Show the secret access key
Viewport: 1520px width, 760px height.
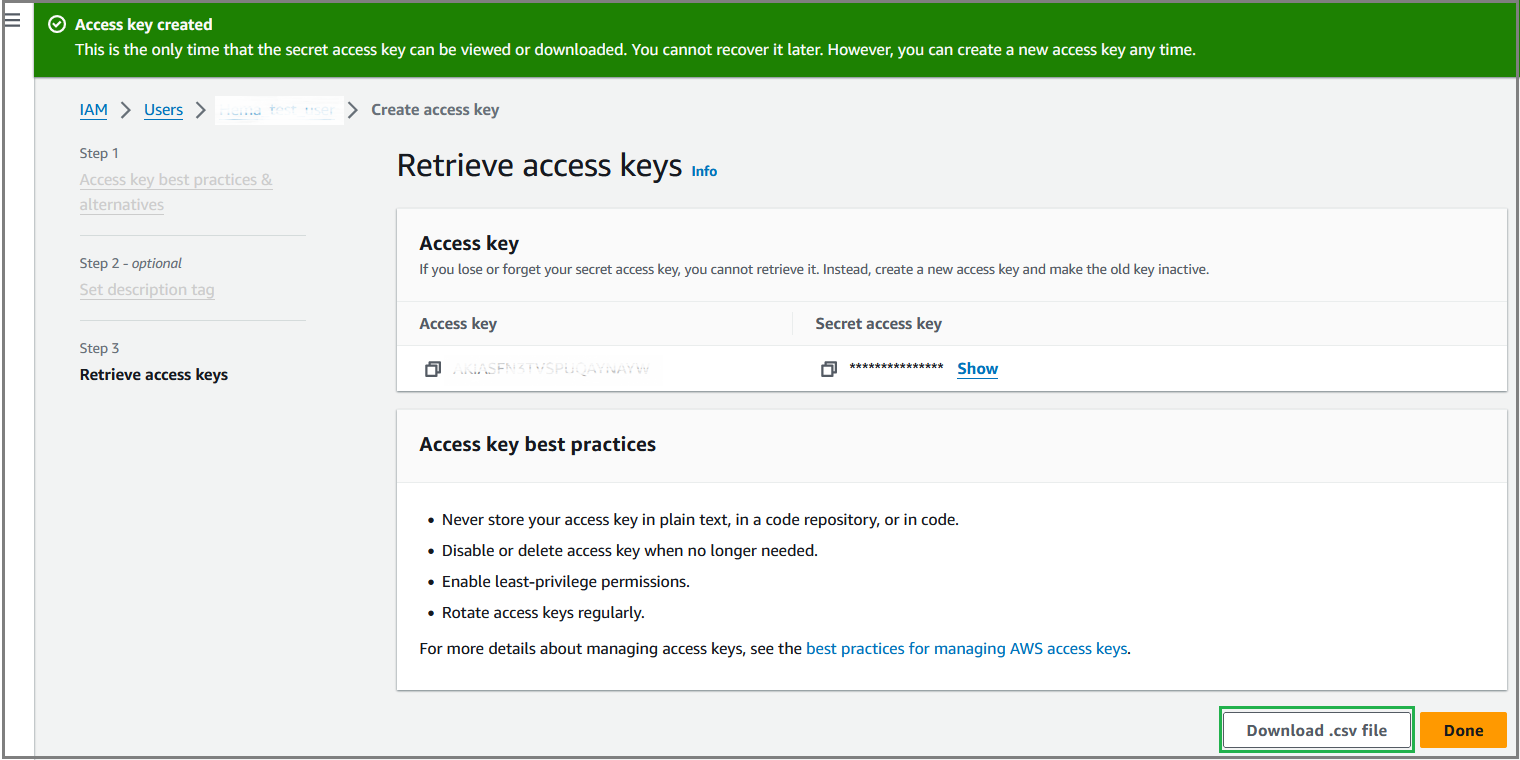pyautogui.click(x=977, y=368)
